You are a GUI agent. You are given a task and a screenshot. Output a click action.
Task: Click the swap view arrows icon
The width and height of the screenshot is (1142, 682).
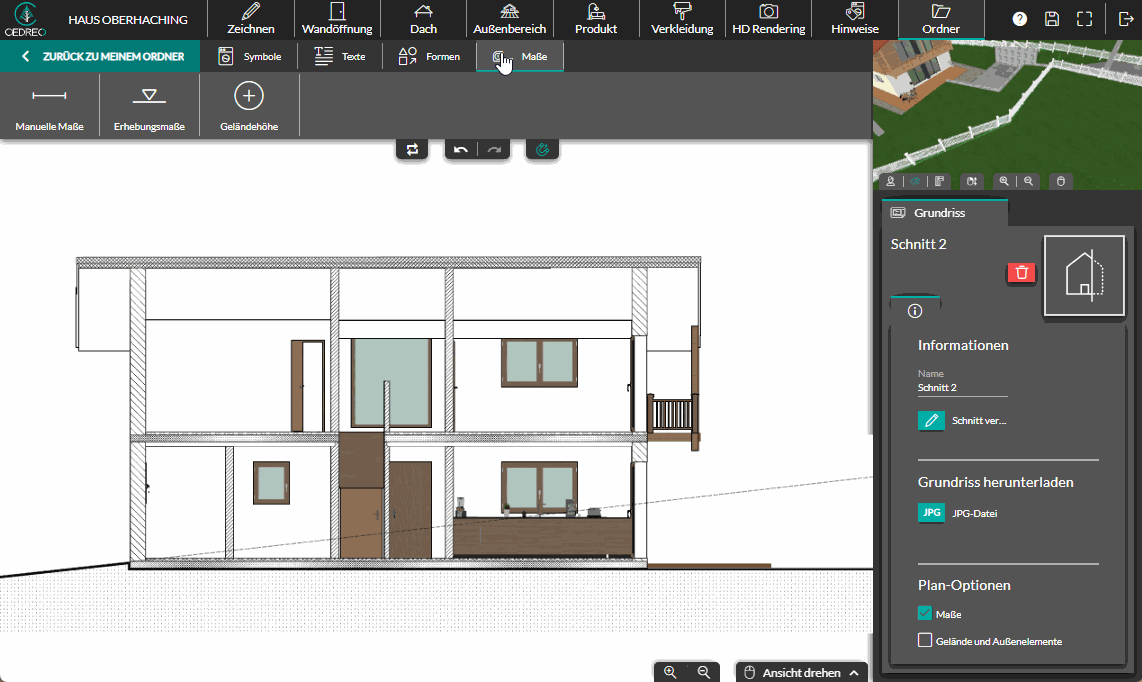click(x=412, y=150)
